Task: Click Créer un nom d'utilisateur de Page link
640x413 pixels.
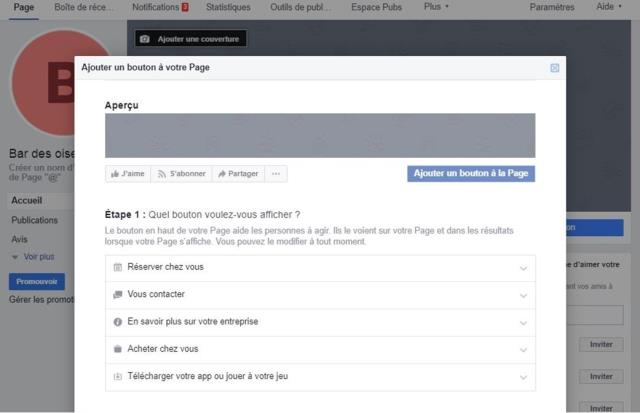Action: click(41, 173)
